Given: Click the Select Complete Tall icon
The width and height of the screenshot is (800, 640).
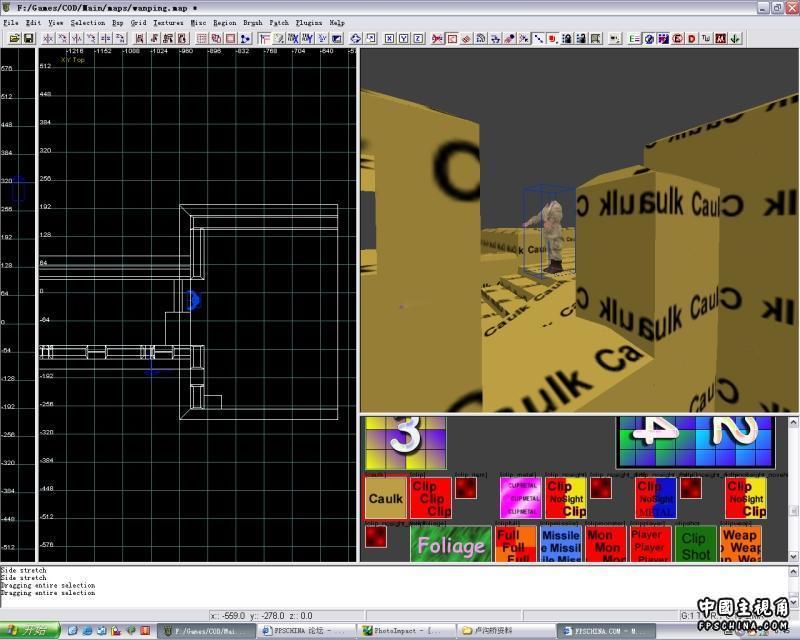Looking at the screenshot, I should [139, 38].
